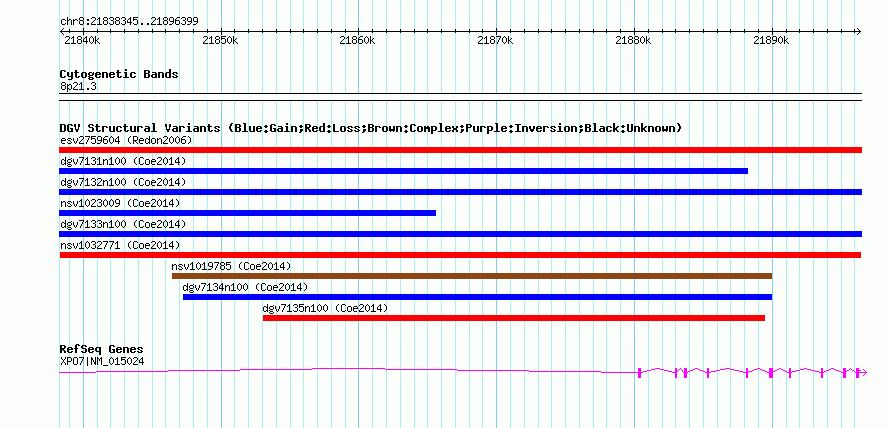Click the dgv7134n100 (Coe2014) label
Screen dimensions: 890x428
click(x=245, y=287)
